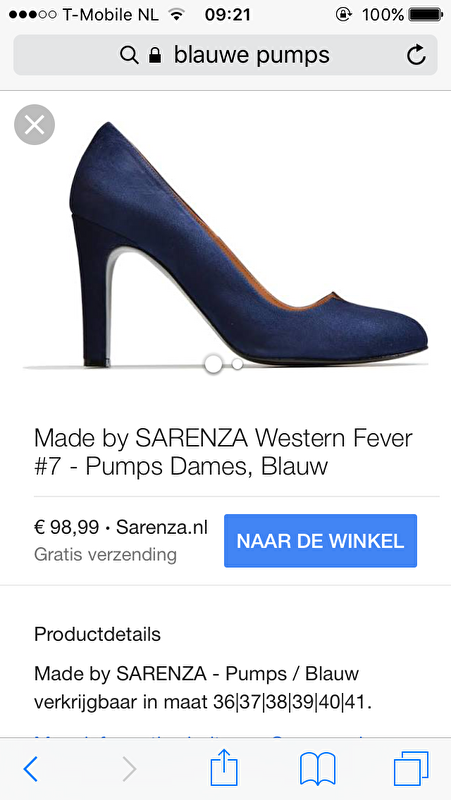This screenshot has height=800, width=451.
Task: Tap the Wi-Fi icon in status bar
Action: (x=176, y=14)
